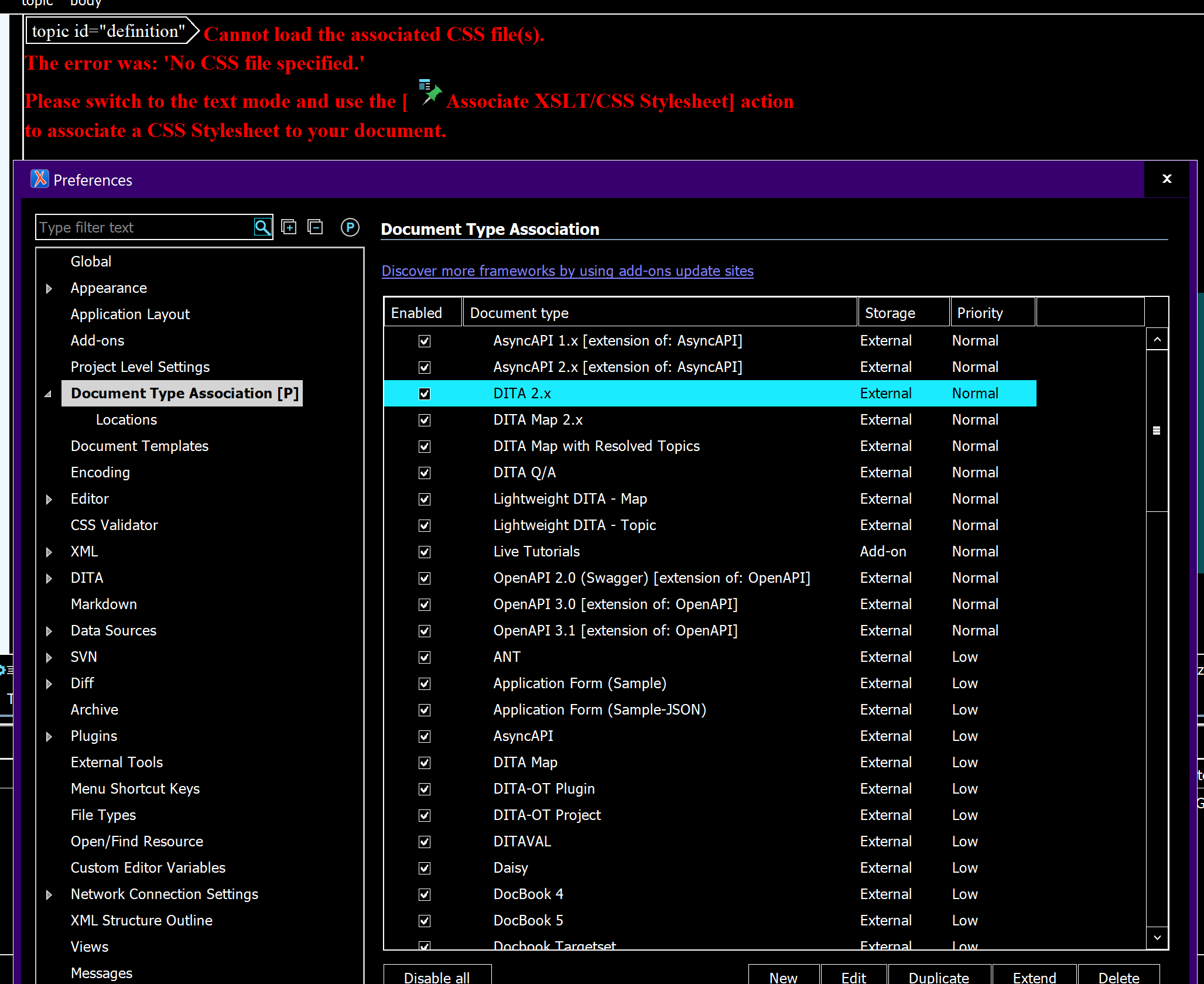Image resolution: width=1204 pixels, height=984 pixels.
Task: Toggle Lightweight DITA - Map checkbox
Action: coord(425,499)
